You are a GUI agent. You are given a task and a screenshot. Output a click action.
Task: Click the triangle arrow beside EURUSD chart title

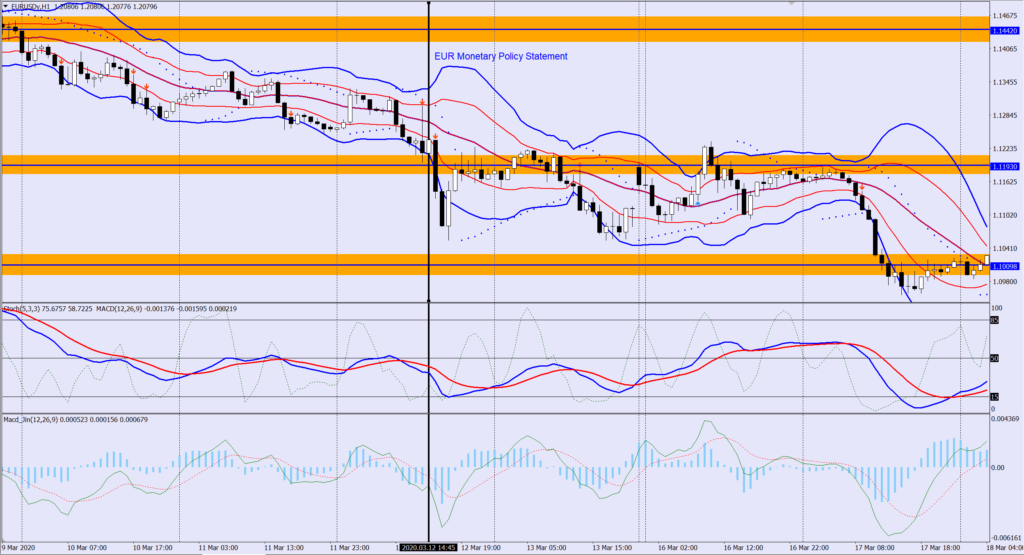coord(6,7)
